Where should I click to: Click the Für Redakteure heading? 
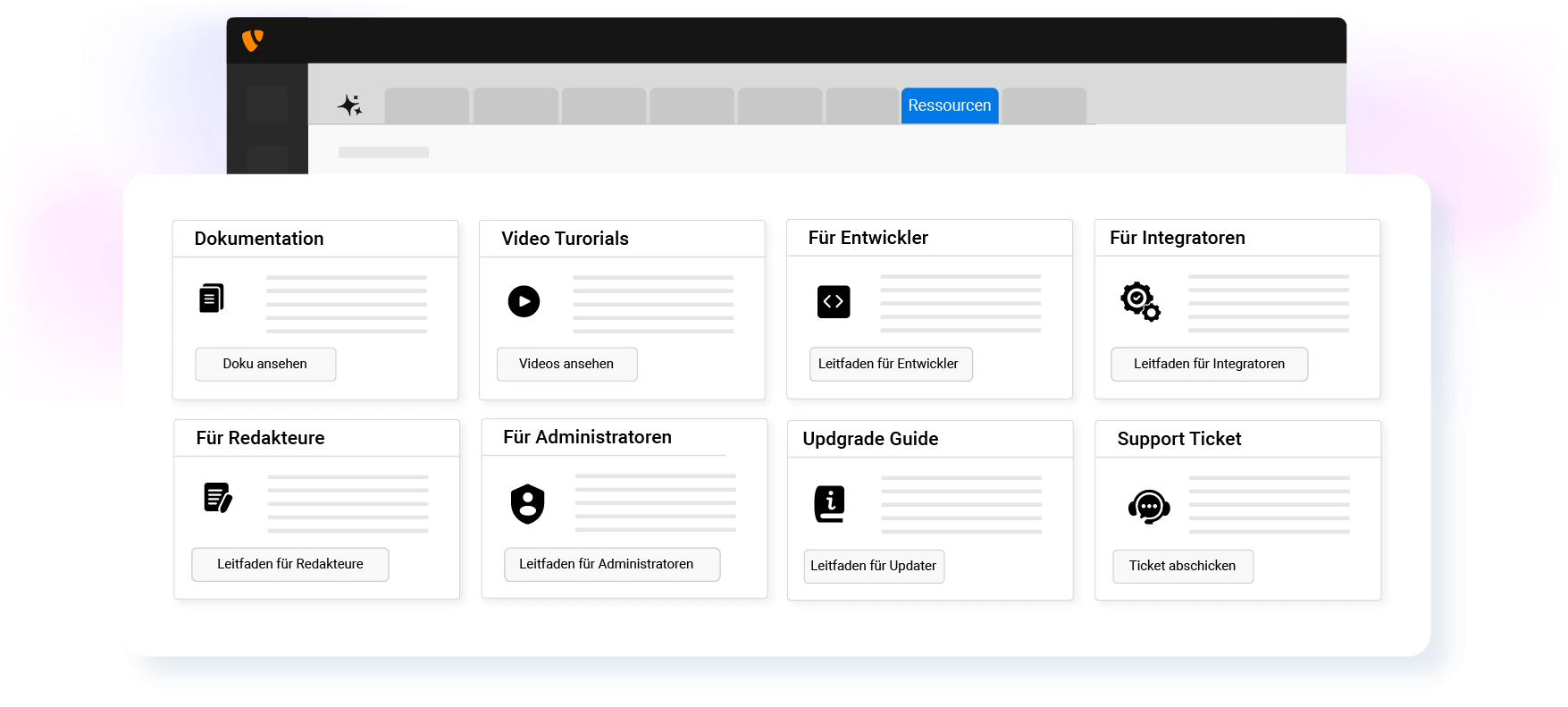coord(260,438)
